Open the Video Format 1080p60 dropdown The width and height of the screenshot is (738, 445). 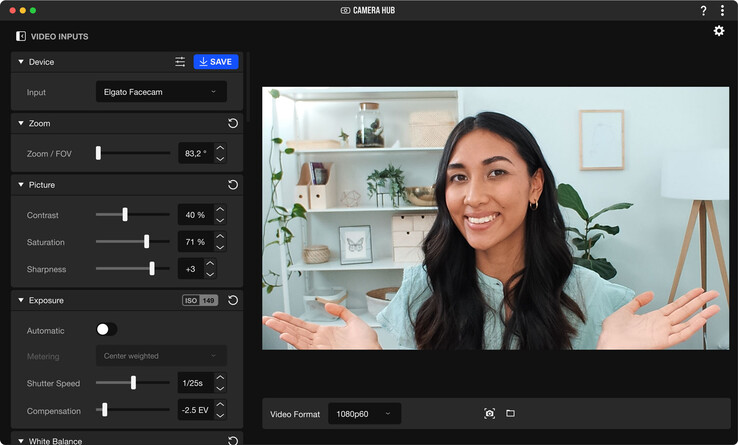364,413
